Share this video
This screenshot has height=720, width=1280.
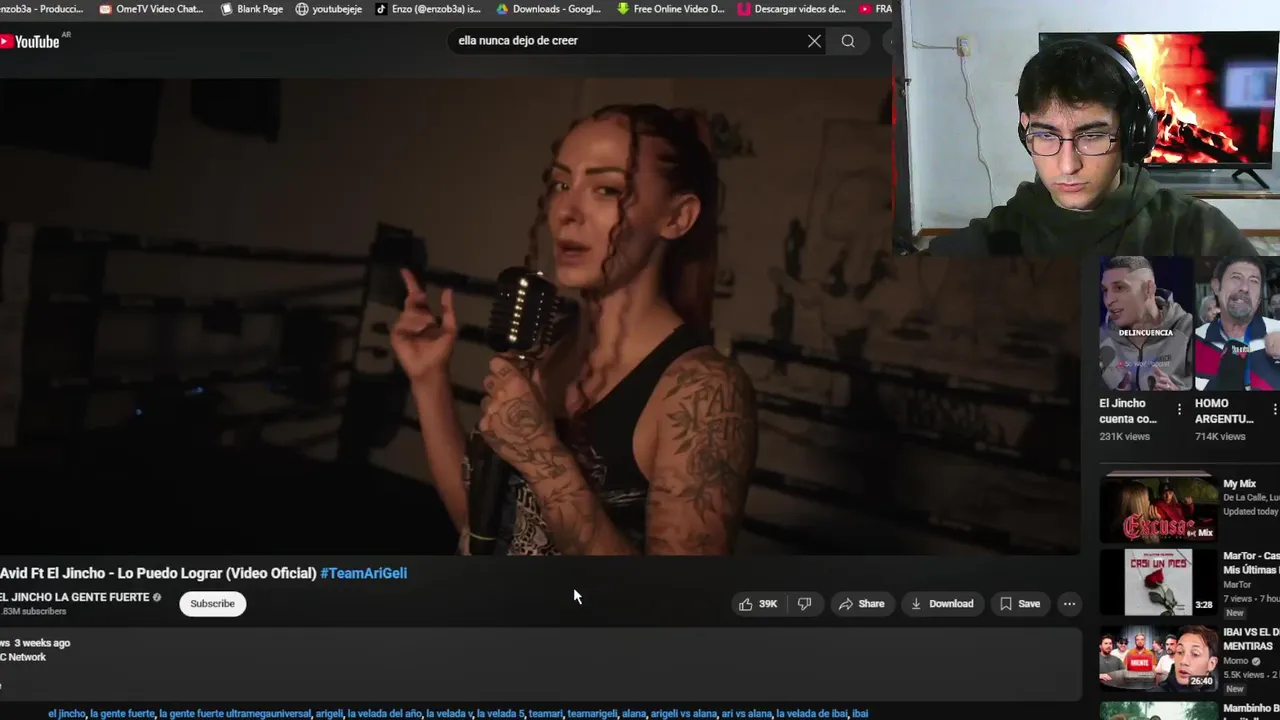(861, 604)
